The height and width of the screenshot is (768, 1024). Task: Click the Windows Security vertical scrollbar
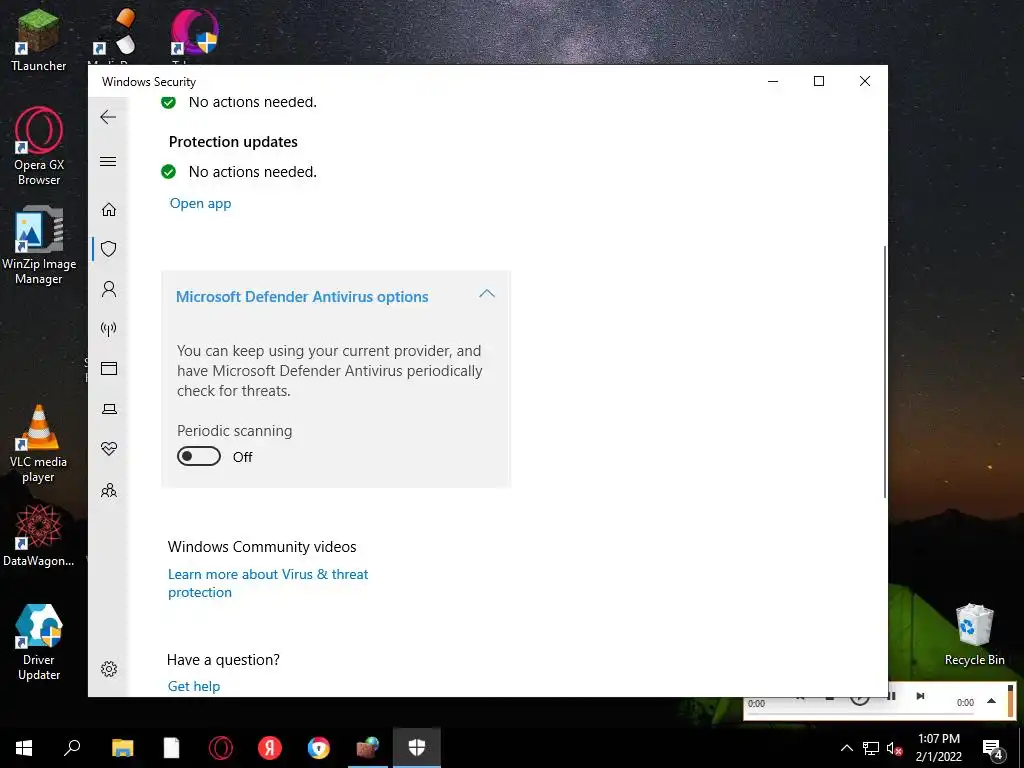(x=884, y=372)
